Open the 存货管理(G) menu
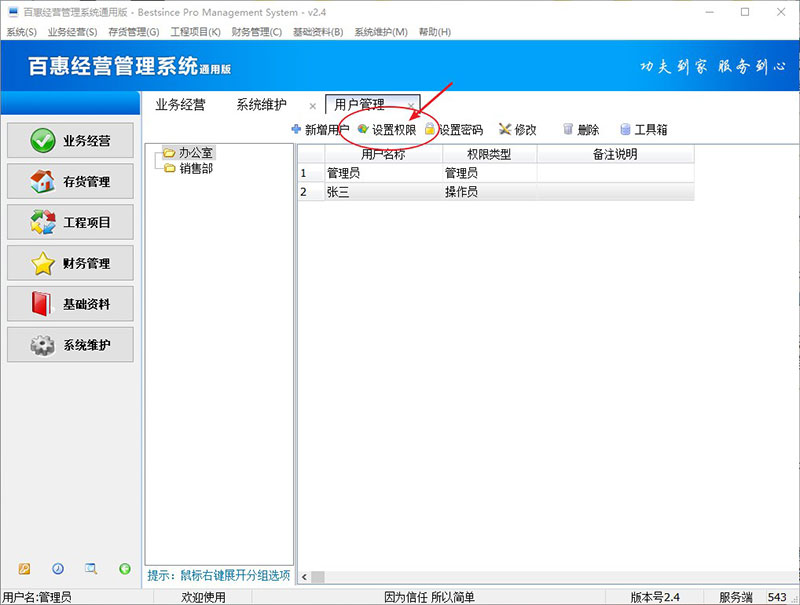800x605 pixels. click(134, 32)
